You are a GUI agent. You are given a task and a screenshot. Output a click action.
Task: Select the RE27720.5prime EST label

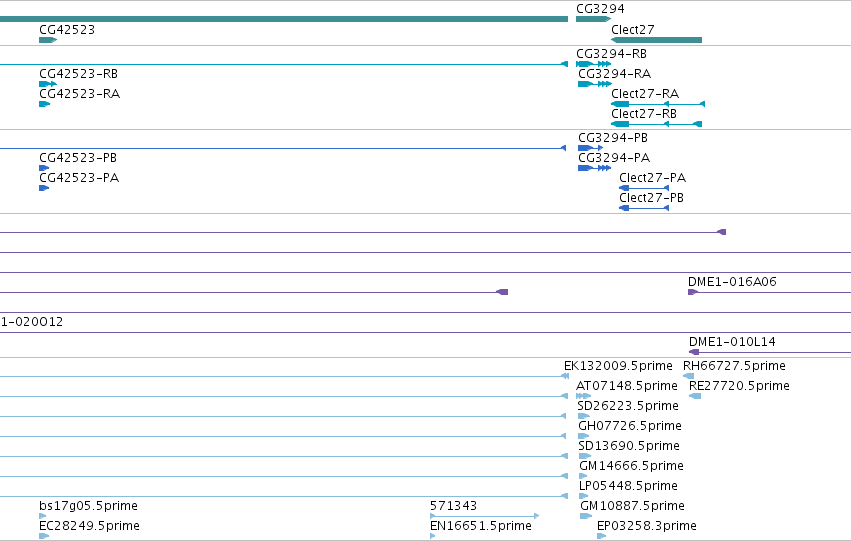click(x=739, y=386)
